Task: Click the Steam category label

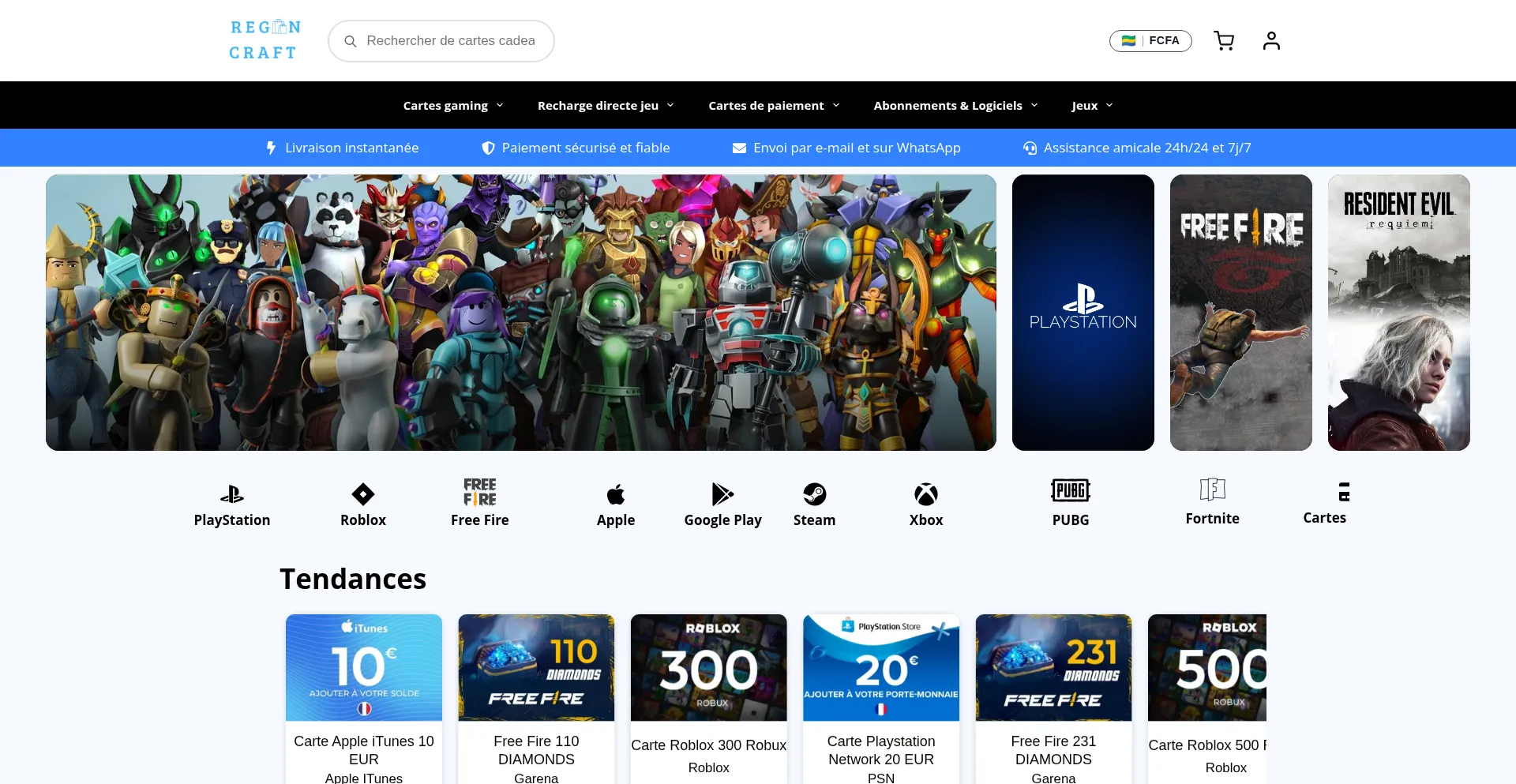Action: [x=815, y=520]
